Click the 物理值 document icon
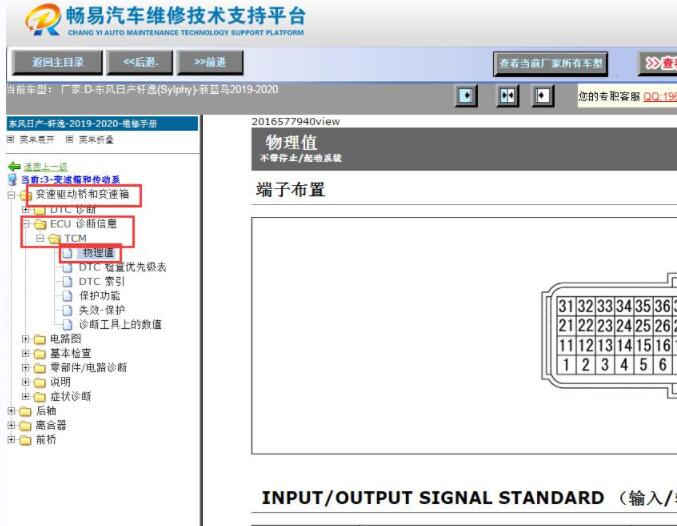 click(67, 253)
